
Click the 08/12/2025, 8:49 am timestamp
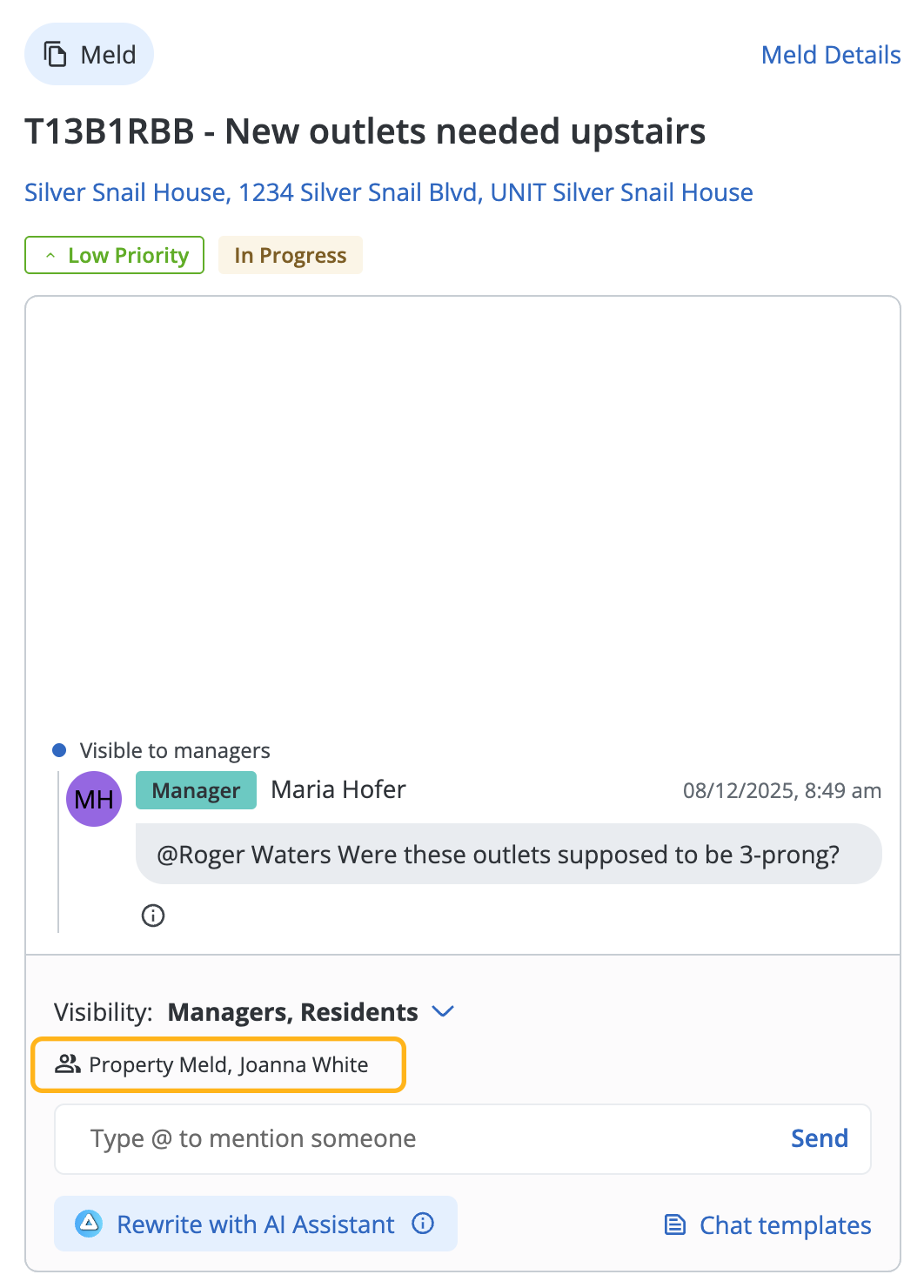(x=781, y=790)
